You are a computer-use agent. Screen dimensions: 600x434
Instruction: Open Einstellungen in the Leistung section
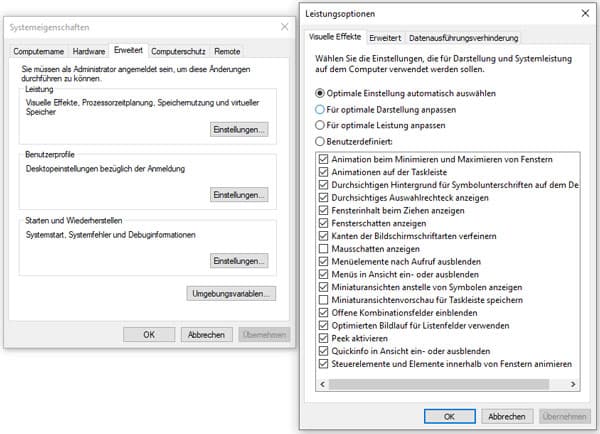(239, 130)
